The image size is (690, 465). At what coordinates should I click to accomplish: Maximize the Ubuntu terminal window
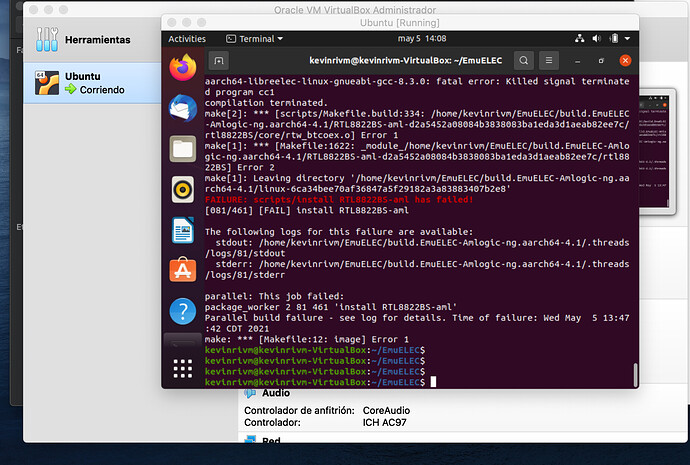point(601,61)
